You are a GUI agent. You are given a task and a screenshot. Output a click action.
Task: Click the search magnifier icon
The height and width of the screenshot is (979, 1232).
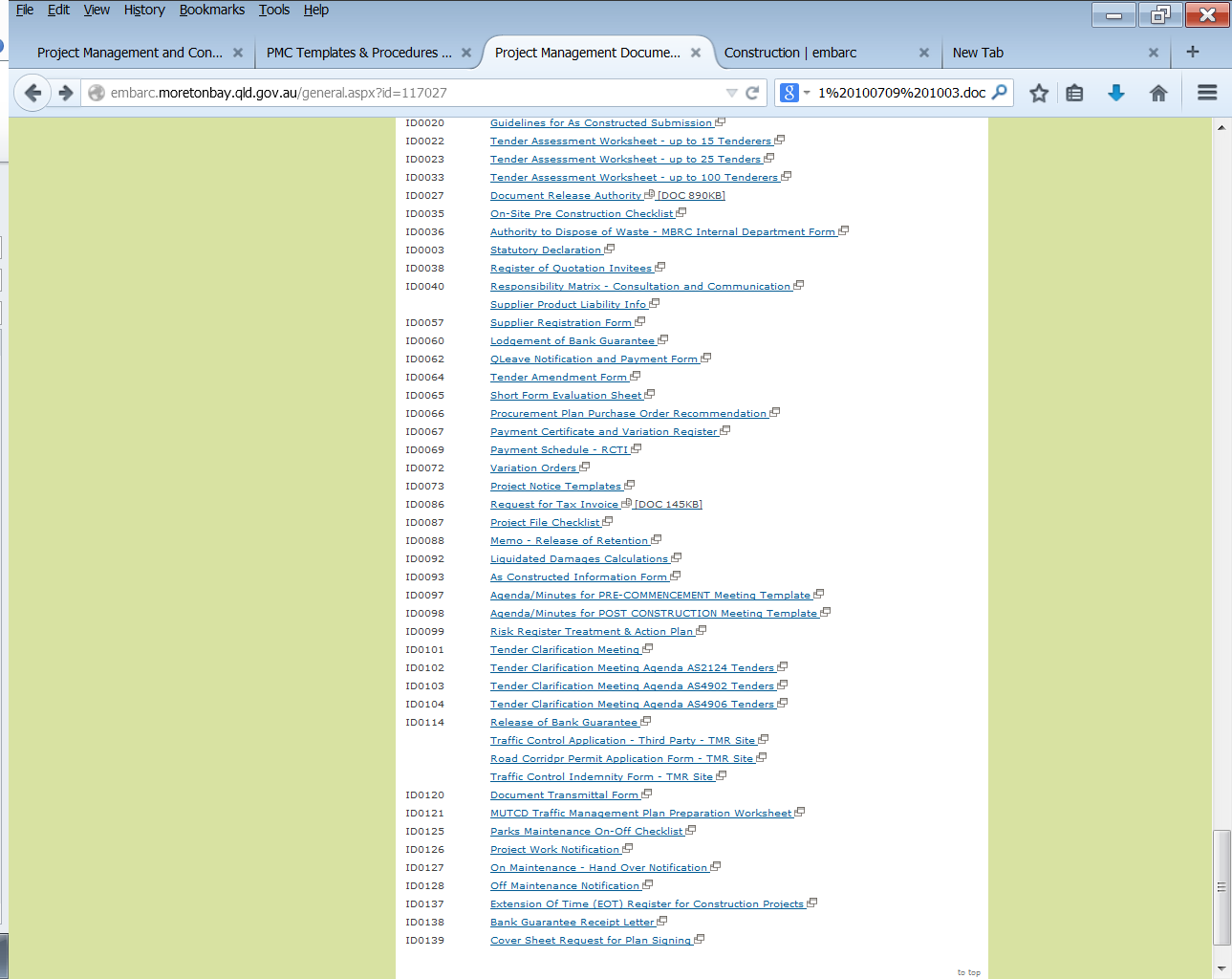pos(1000,93)
